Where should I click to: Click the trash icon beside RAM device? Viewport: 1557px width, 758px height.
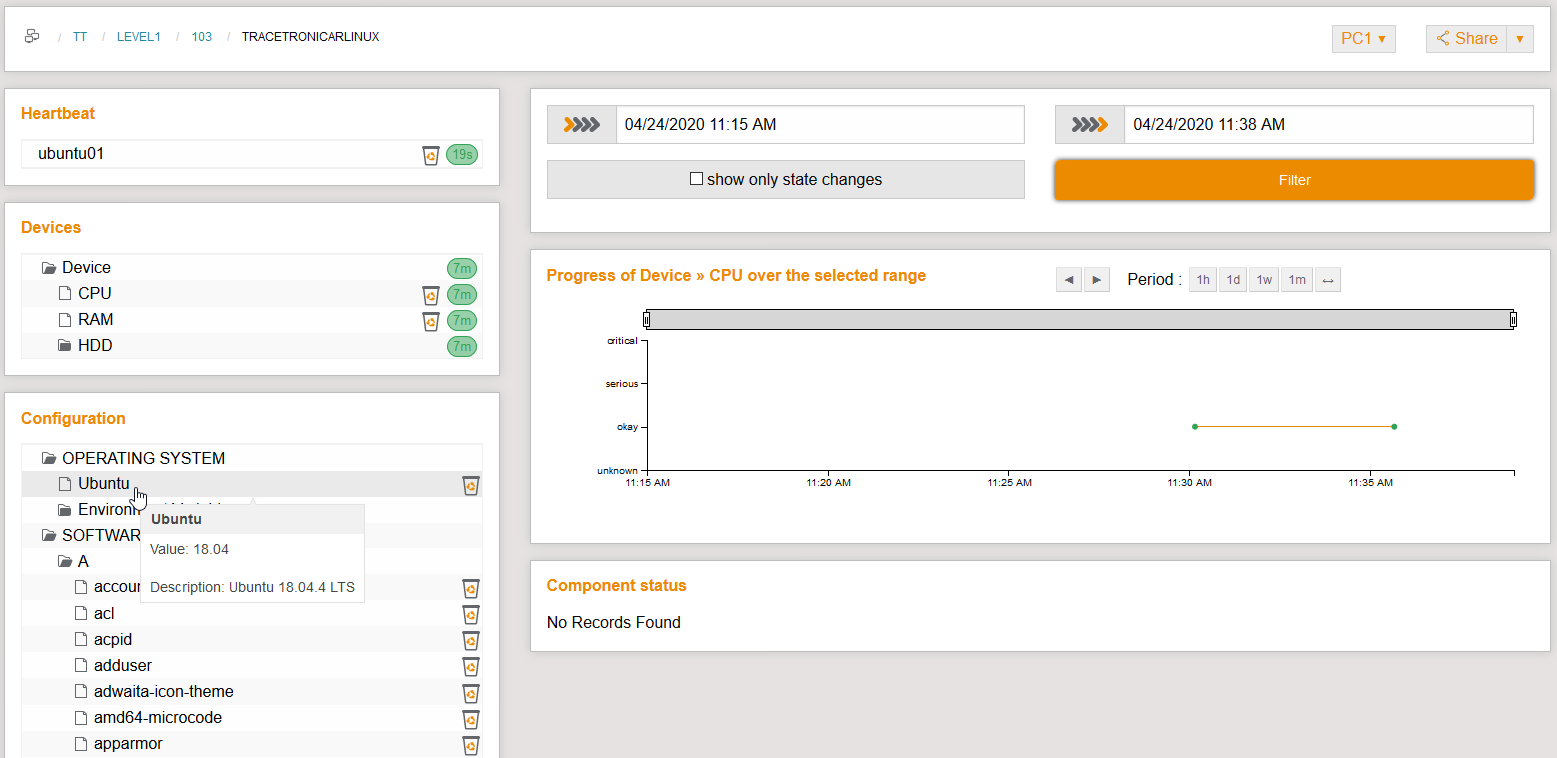[431, 320]
